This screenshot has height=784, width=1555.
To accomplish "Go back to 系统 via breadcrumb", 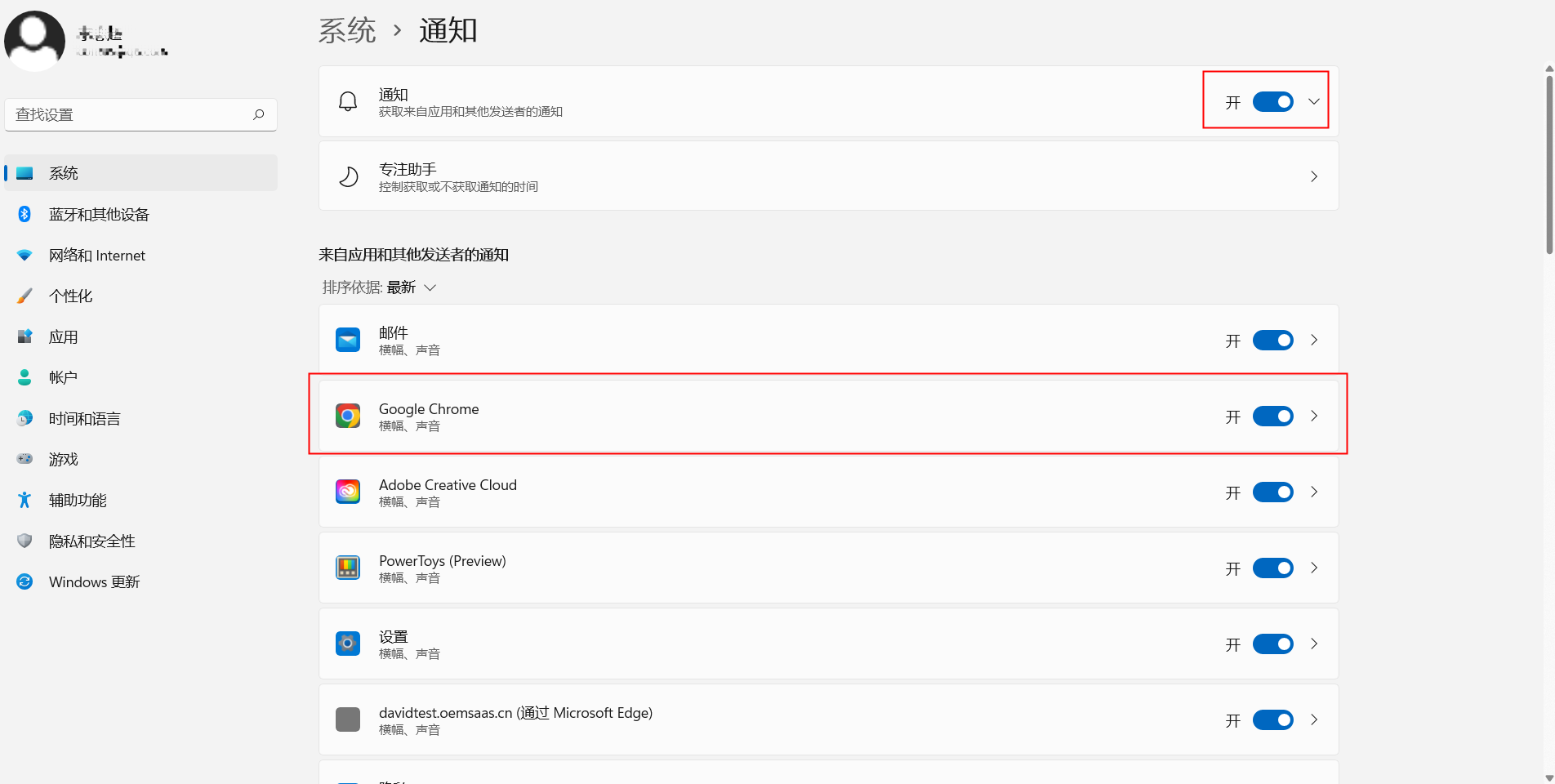I will coord(347,31).
